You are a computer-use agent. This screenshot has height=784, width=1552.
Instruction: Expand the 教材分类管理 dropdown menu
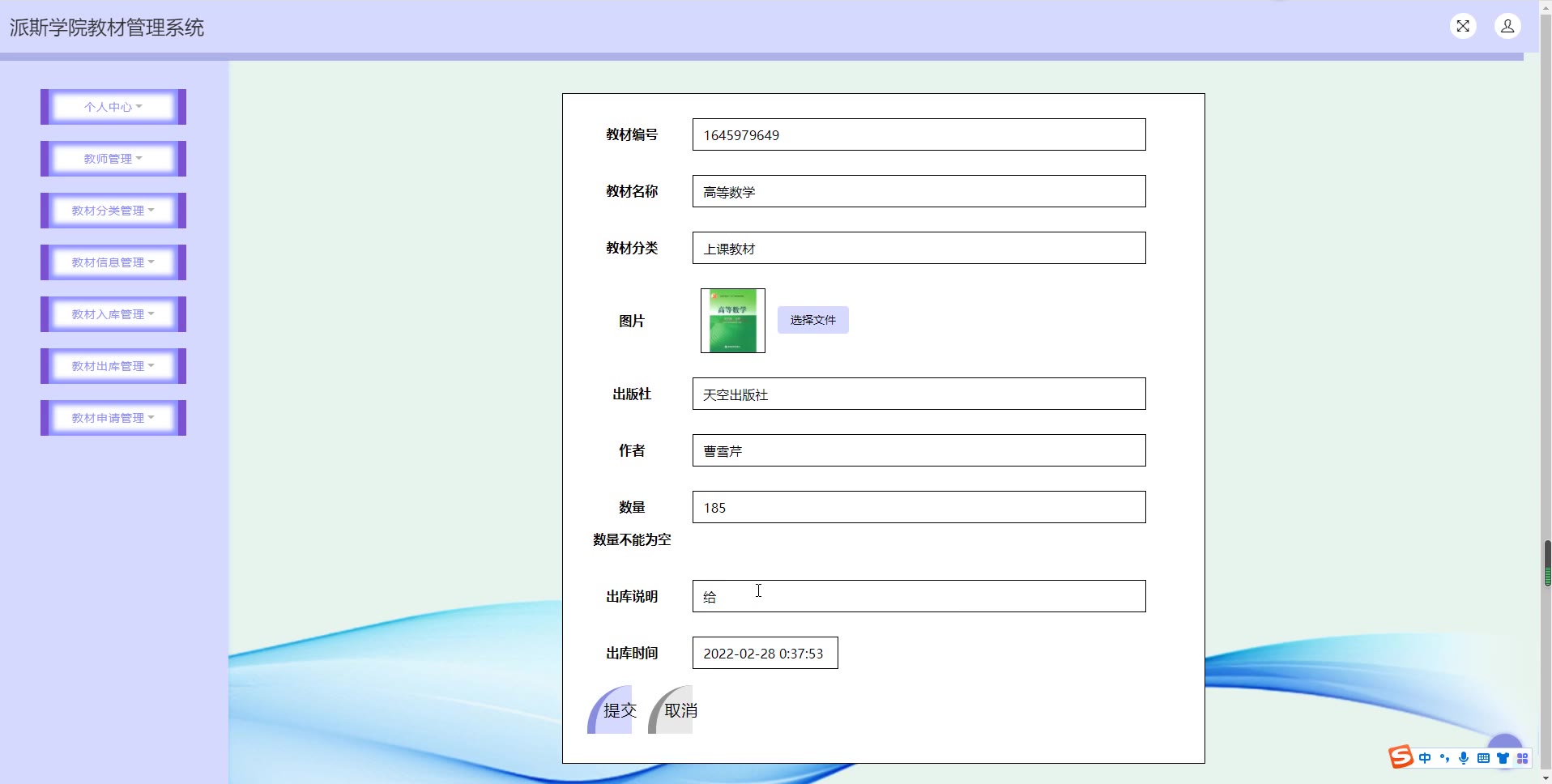point(113,211)
